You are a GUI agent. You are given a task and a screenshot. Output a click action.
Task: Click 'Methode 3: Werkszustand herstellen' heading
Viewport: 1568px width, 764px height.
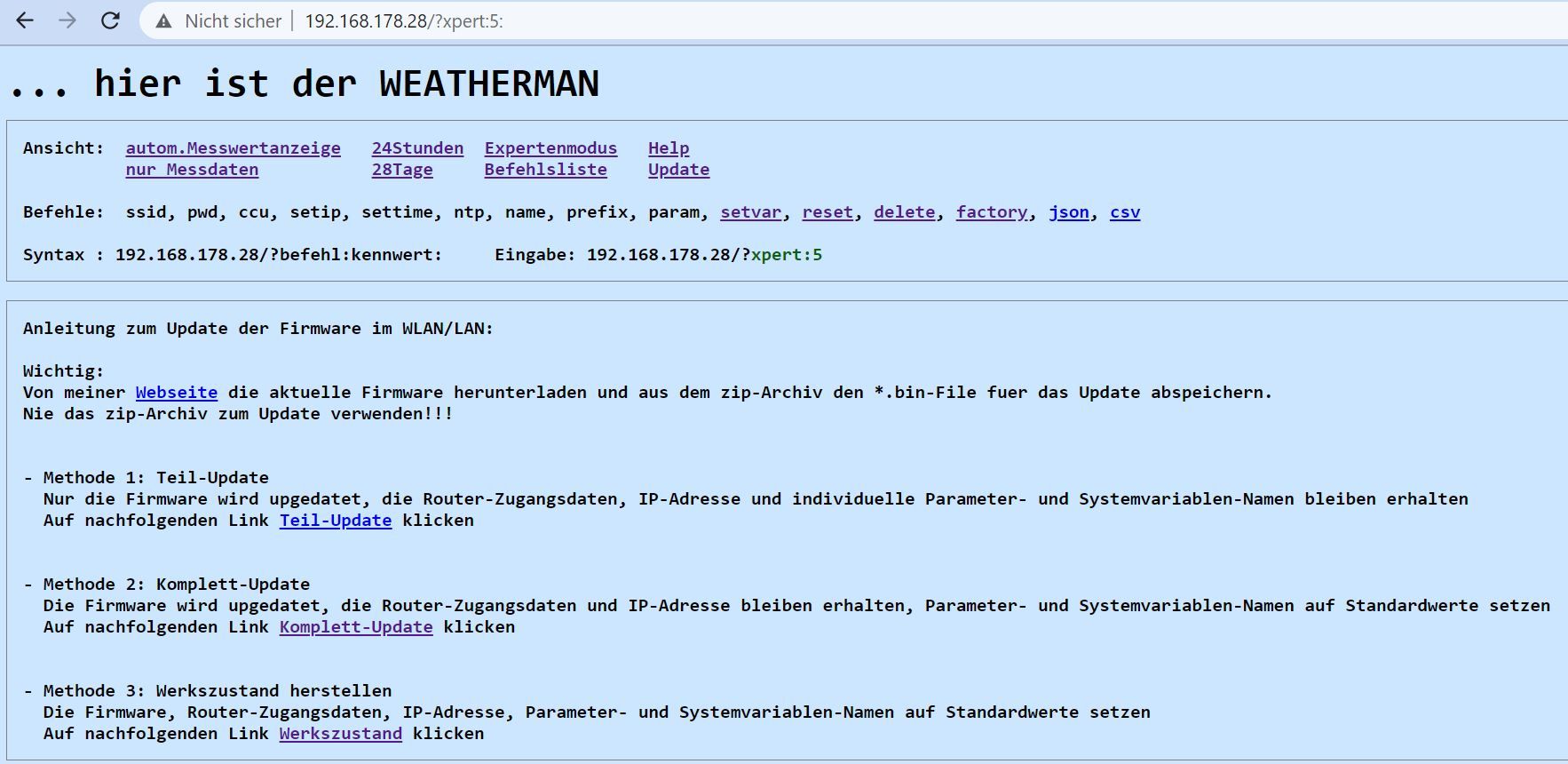click(x=218, y=691)
